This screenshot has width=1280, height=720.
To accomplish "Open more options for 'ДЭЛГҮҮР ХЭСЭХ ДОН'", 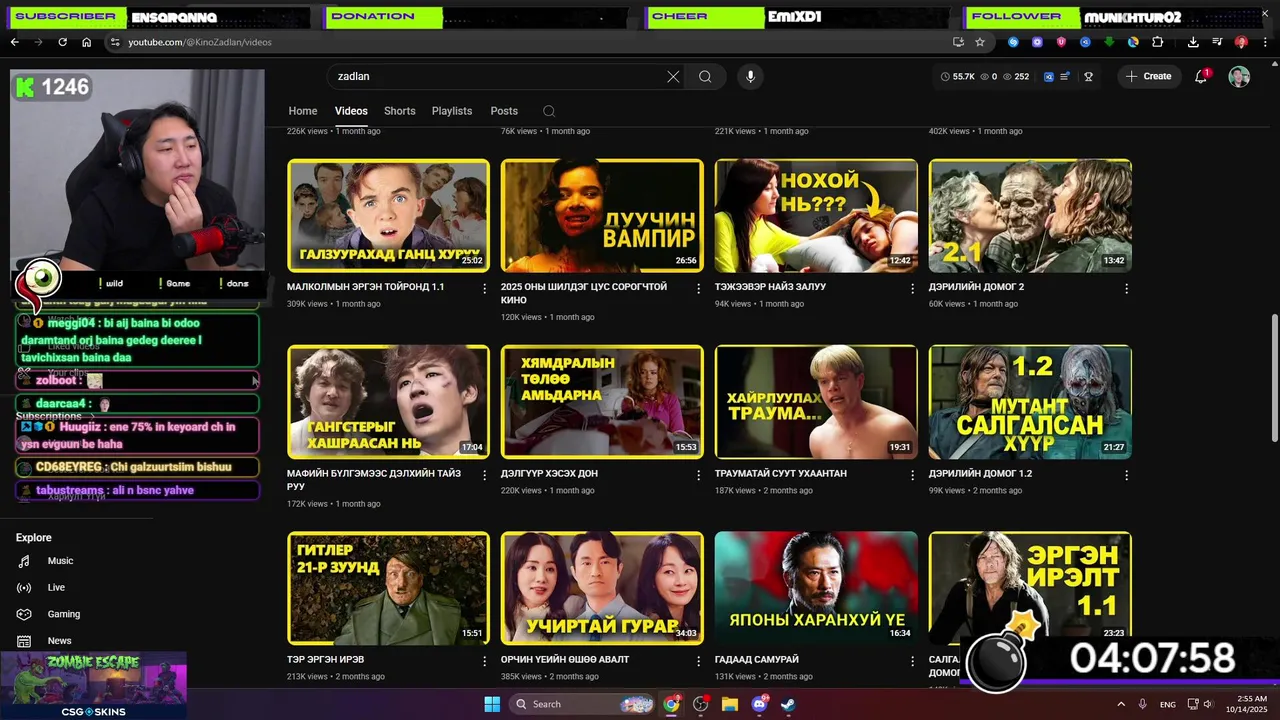I will click(x=699, y=474).
